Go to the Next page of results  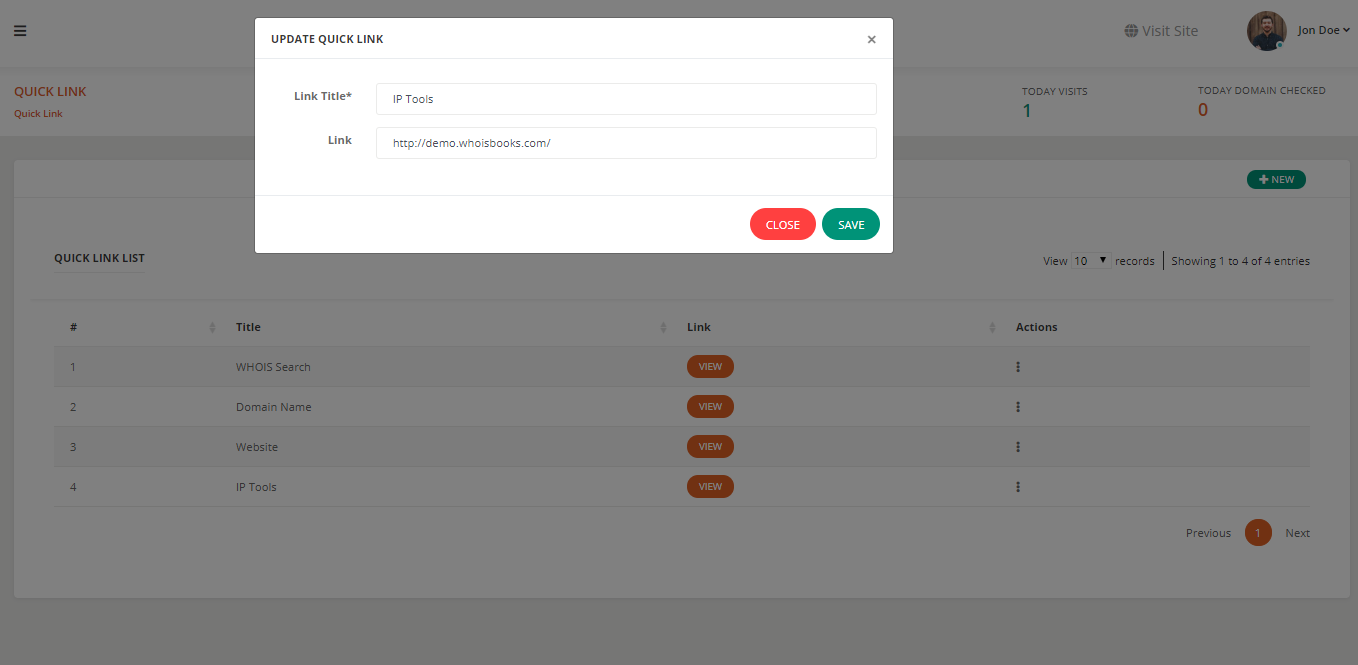[1297, 533]
